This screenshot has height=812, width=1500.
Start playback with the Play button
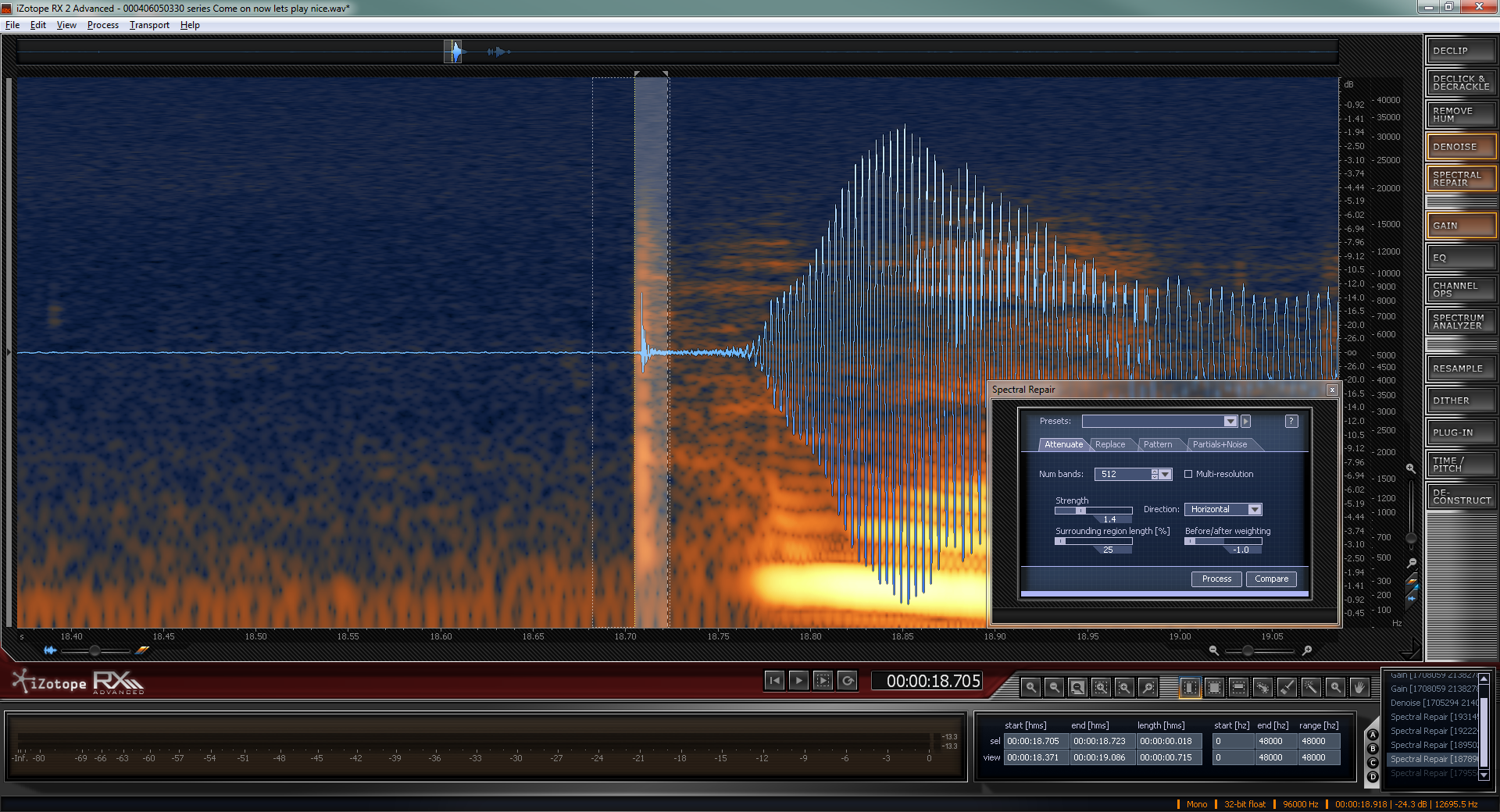click(798, 681)
